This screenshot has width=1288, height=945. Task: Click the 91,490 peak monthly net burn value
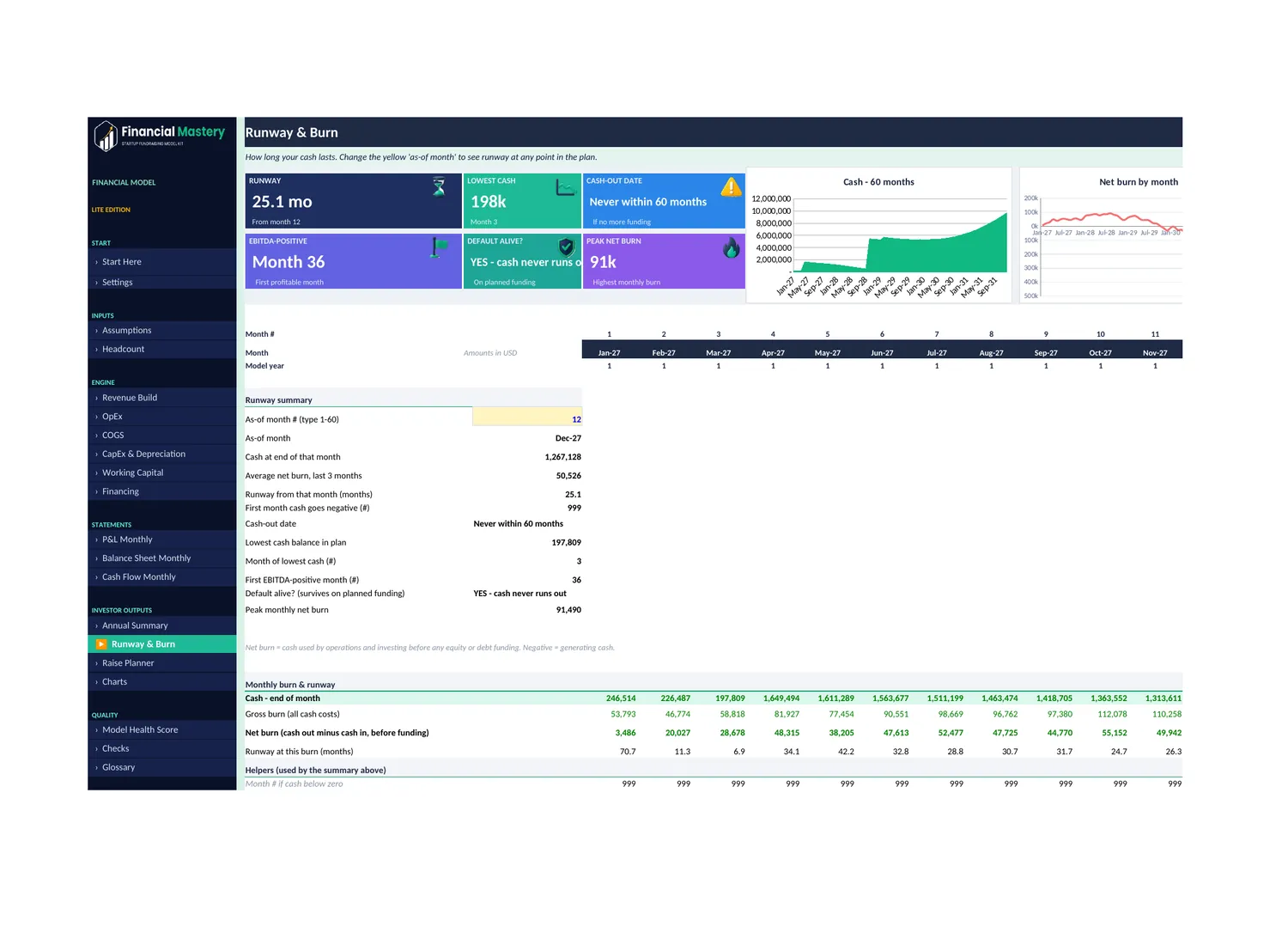[568, 610]
